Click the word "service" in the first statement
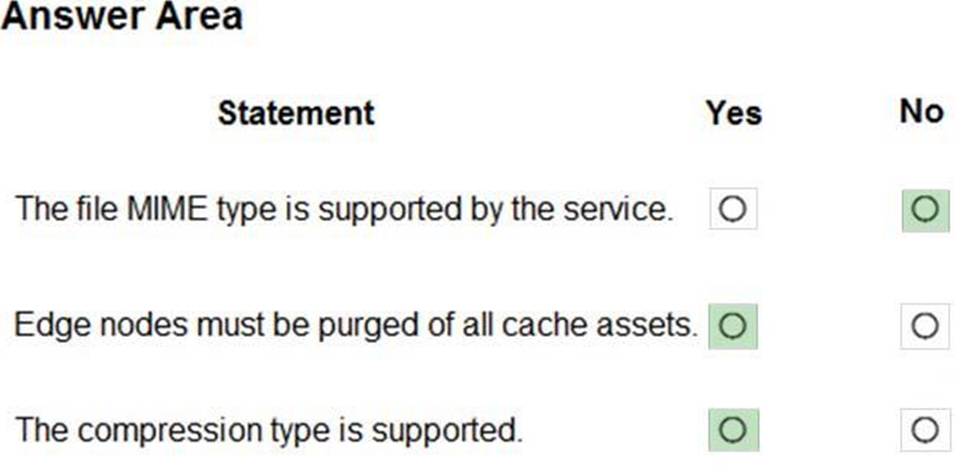This screenshot has height=476, width=965. (620, 209)
